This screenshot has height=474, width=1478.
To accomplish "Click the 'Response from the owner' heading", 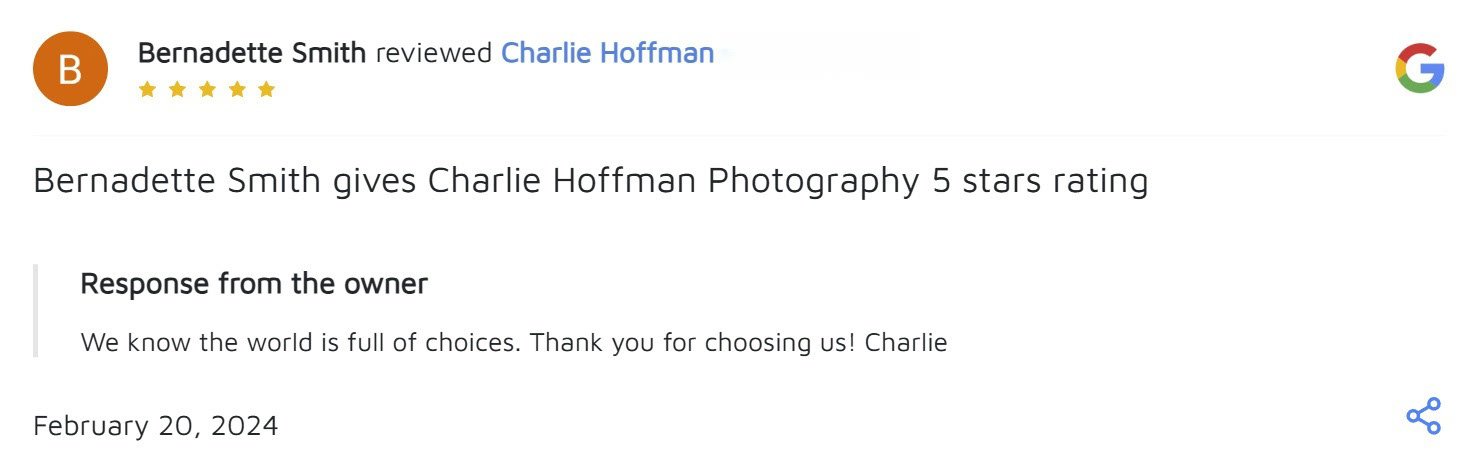I will pos(254,284).
